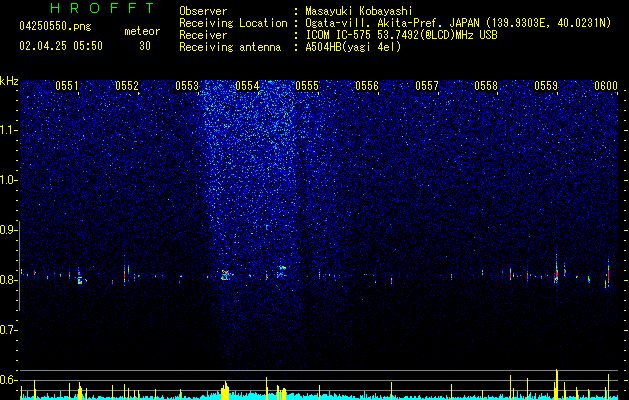The height and width of the screenshot is (400, 629).
Task: Click time marker 0559
Action: 546,85
